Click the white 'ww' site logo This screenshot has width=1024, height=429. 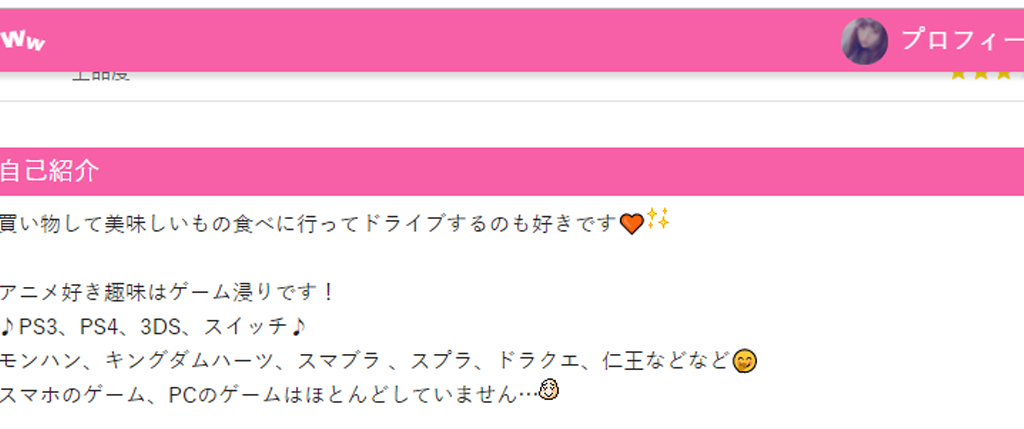point(23,40)
